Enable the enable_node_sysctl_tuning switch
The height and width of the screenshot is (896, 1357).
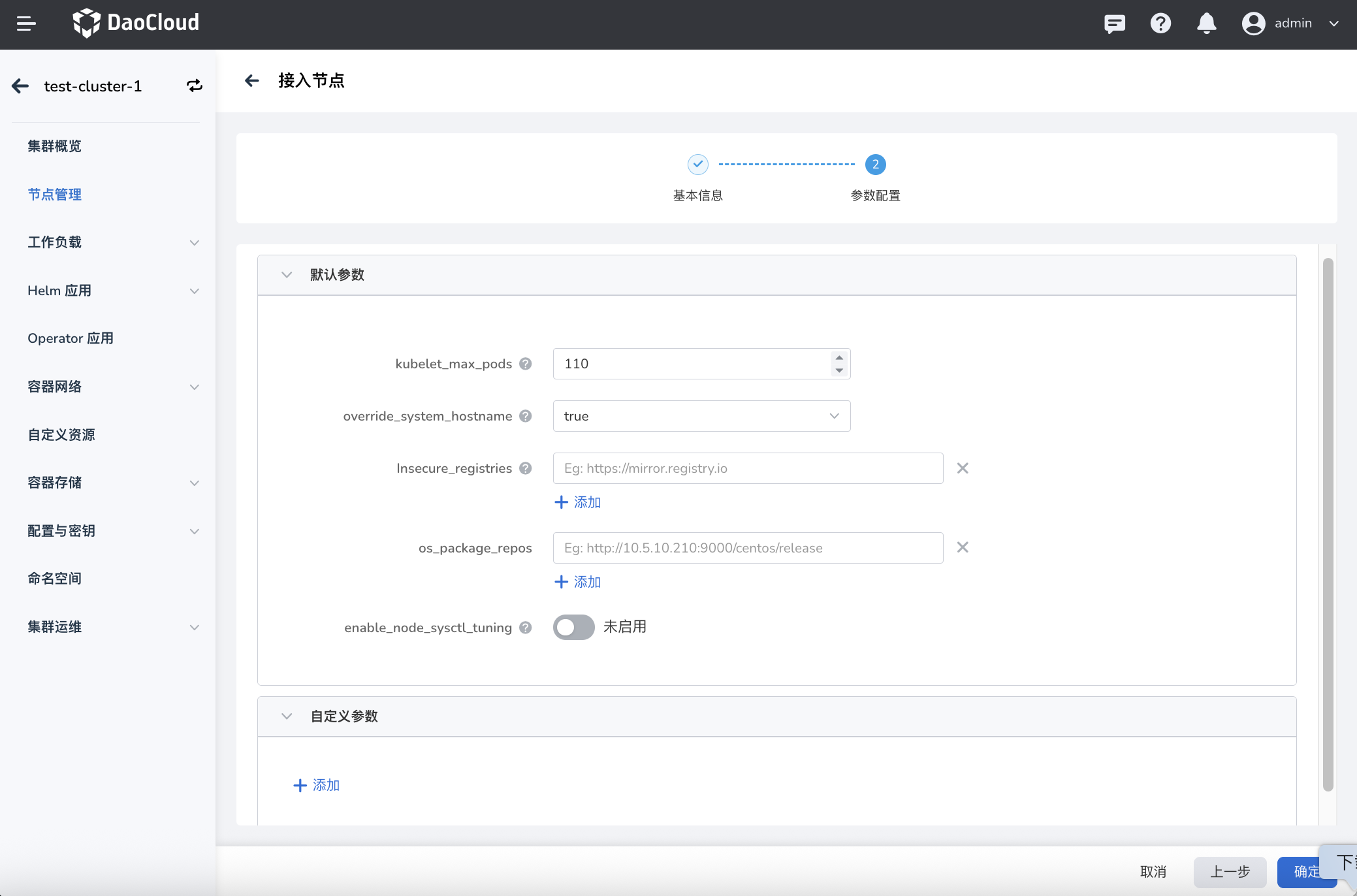click(x=573, y=627)
